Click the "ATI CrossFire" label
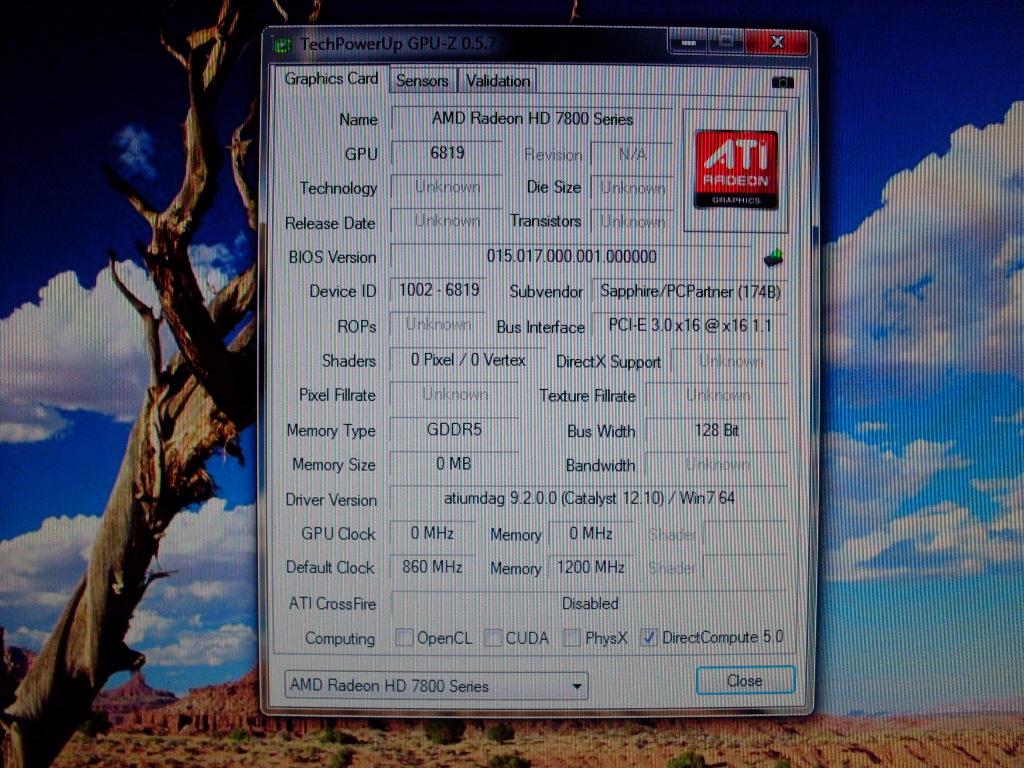This screenshot has height=768, width=1024. 332,604
